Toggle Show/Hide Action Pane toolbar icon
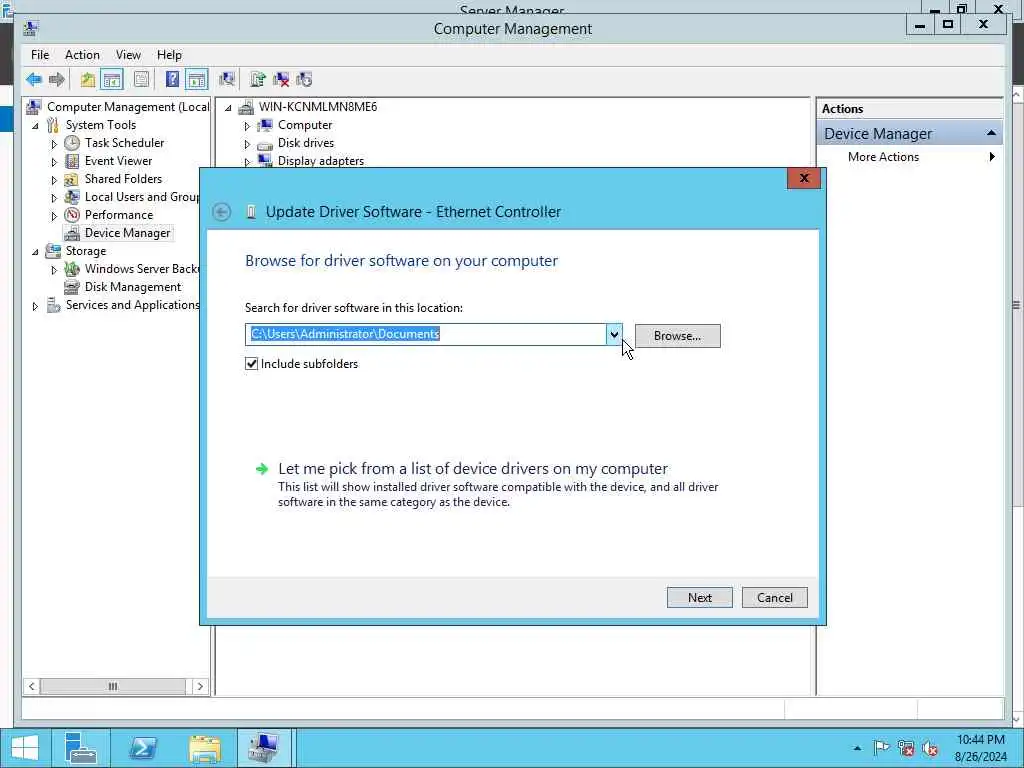The image size is (1024, 768). click(197, 80)
